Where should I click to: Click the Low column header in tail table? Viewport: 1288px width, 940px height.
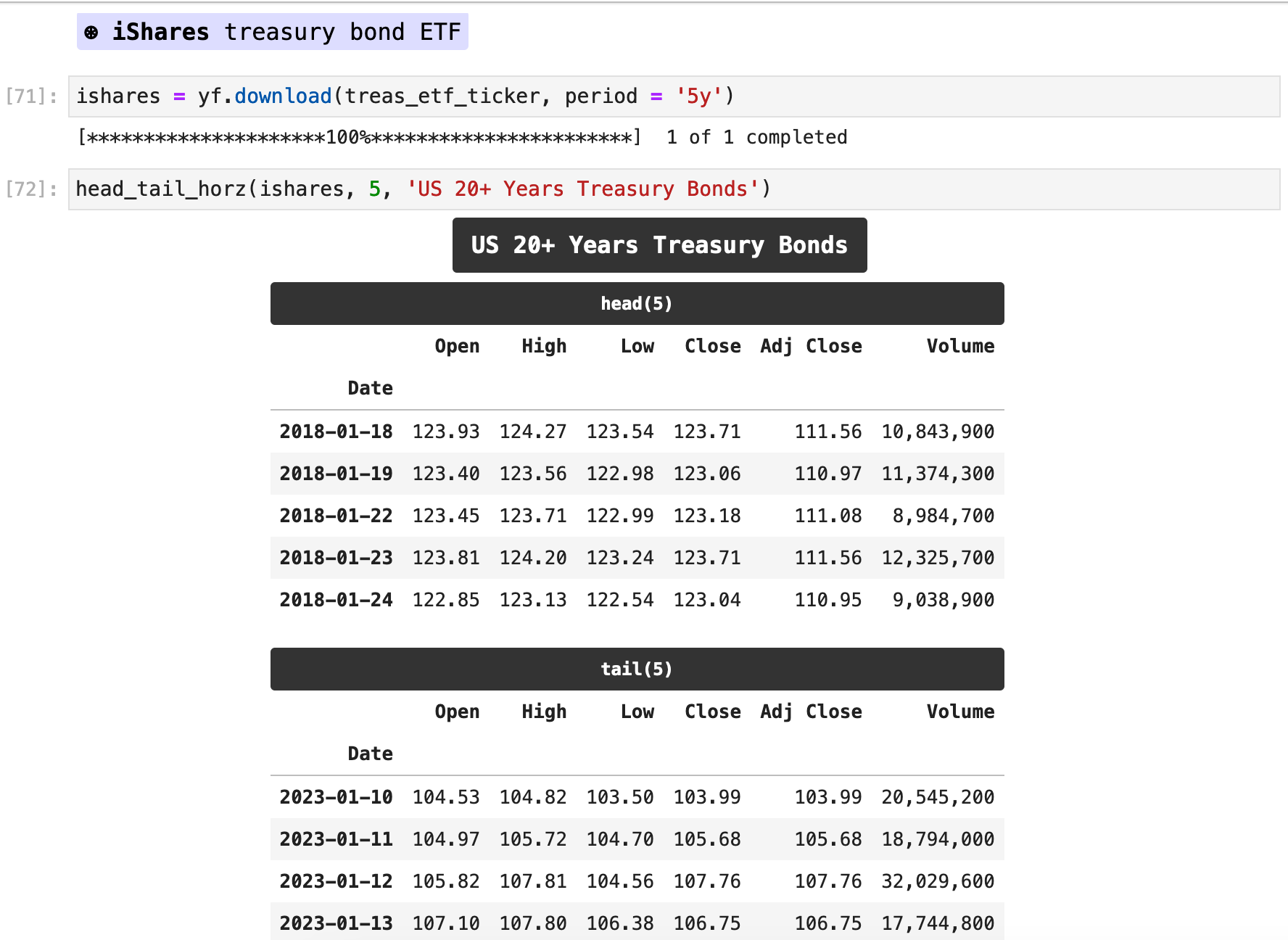click(x=637, y=712)
